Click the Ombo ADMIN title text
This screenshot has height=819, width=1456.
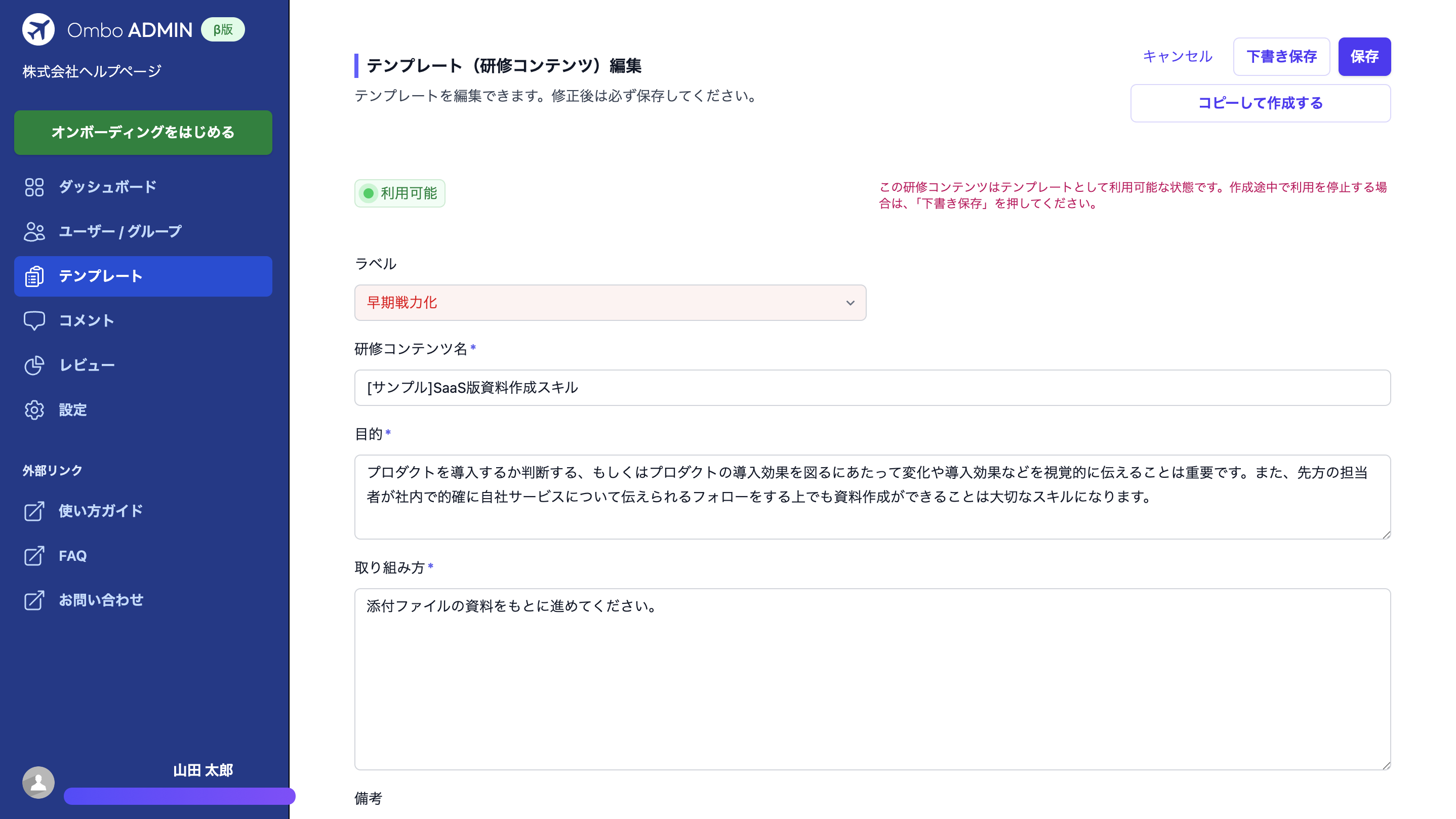point(130,30)
